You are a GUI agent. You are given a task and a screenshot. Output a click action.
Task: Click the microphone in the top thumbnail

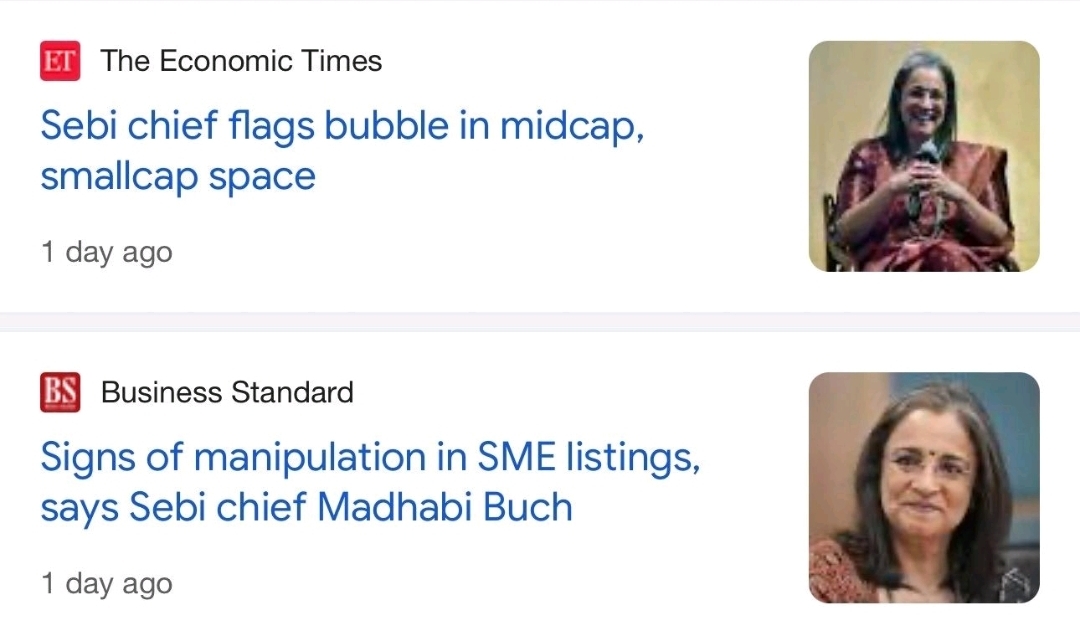tap(926, 155)
